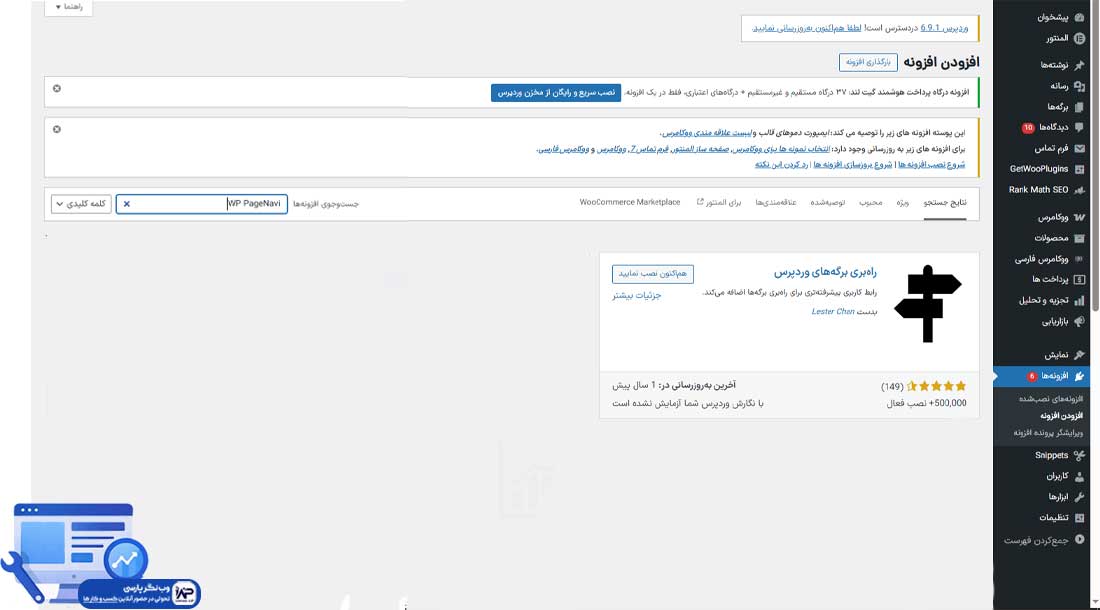The image size is (1100, 610).
Task: Open the پیشخوان dashboard icon in sidebar
Action: tap(1079, 17)
